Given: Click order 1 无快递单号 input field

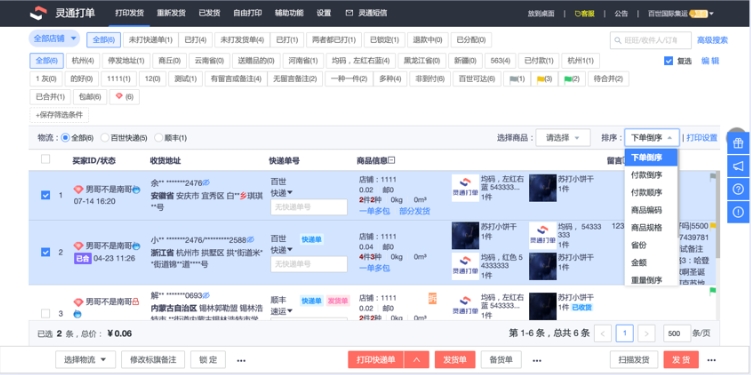Looking at the screenshot, I should pos(309,207).
